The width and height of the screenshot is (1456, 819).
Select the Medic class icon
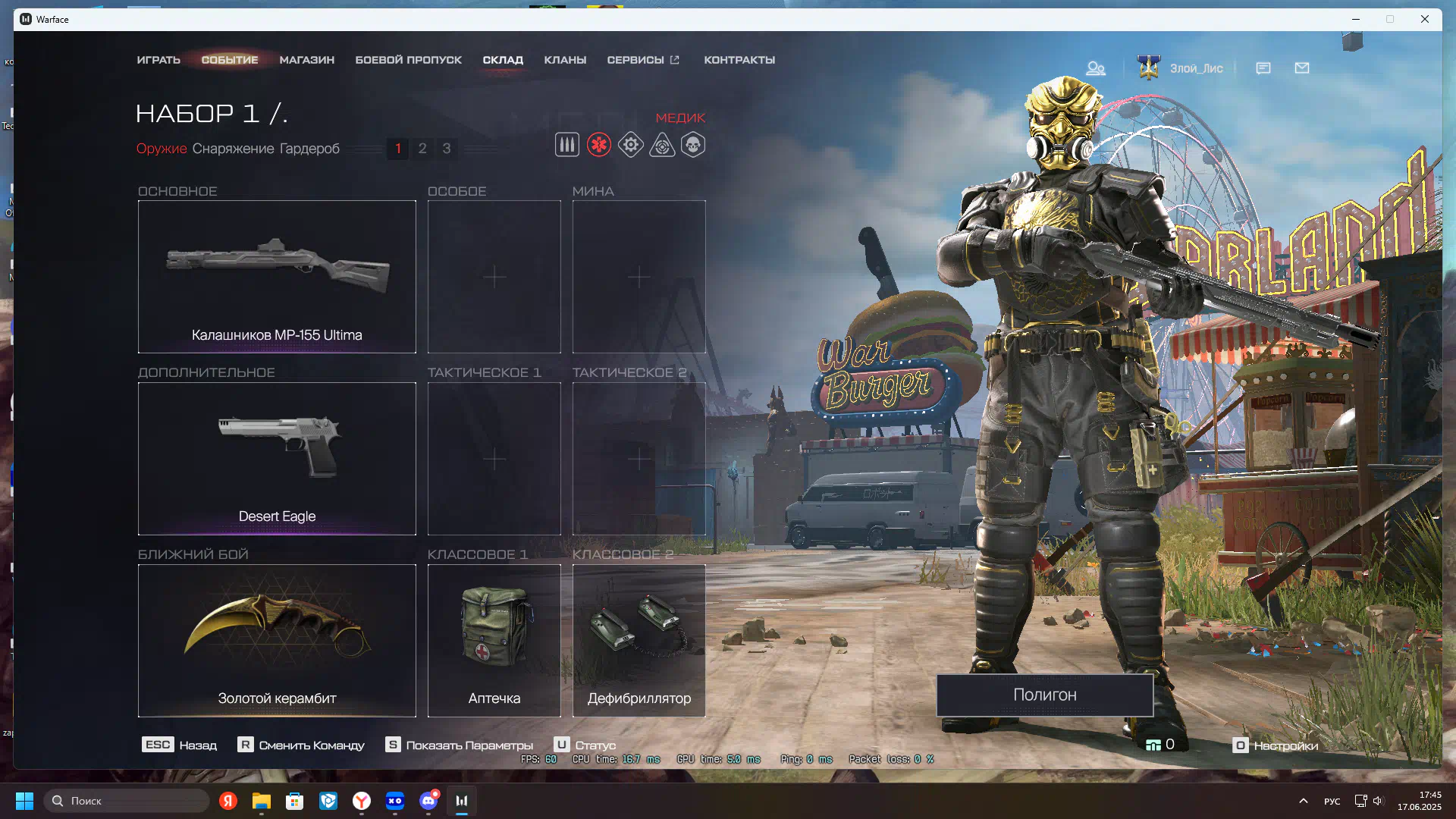[598, 145]
